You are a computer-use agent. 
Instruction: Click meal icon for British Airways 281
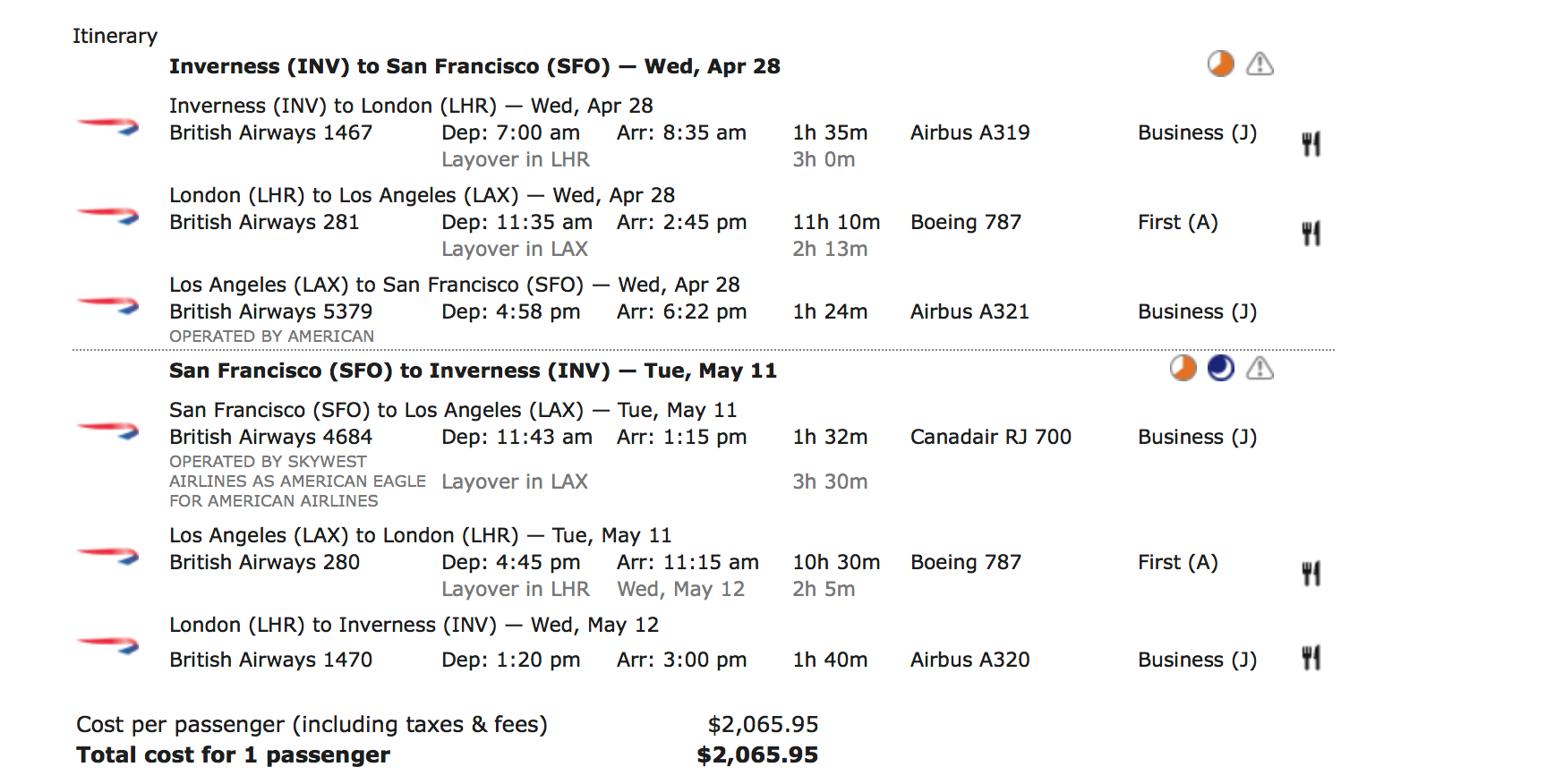click(1311, 233)
